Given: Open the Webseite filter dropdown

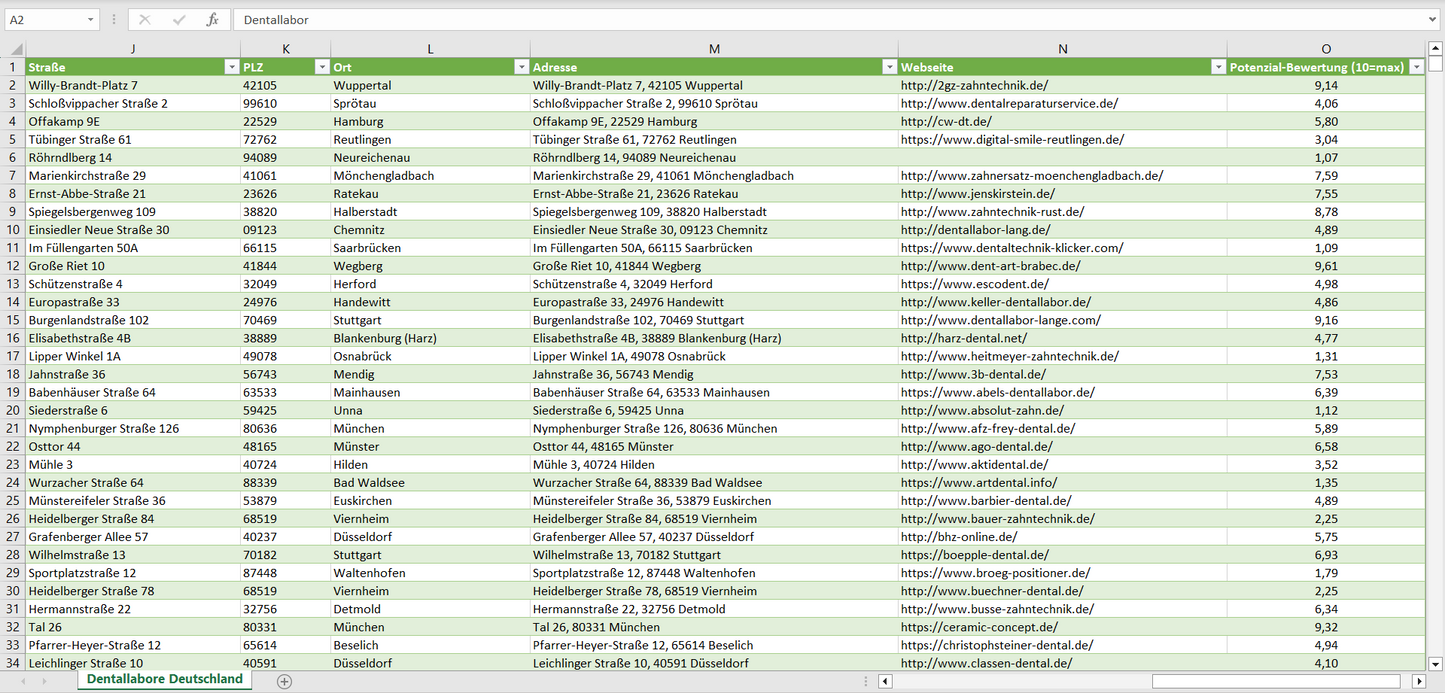Looking at the screenshot, I should coord(1218,67).
